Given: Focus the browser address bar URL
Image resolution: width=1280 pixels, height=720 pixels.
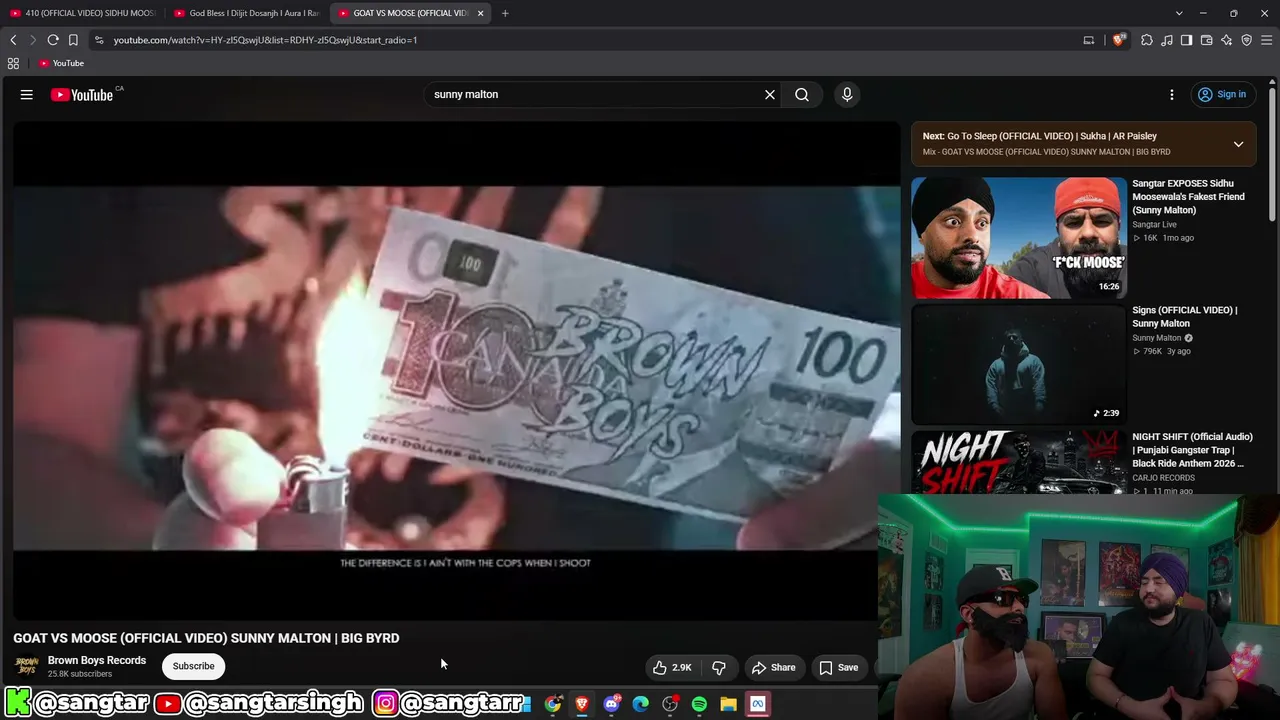Looking at the screenshot, I should (265, 40).
